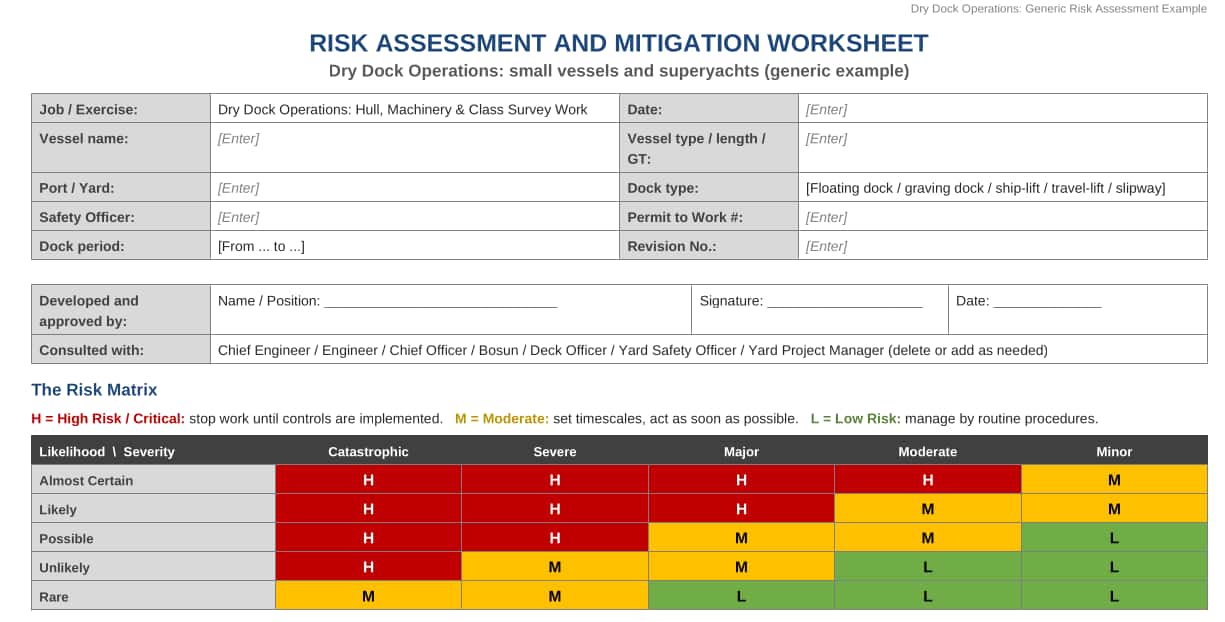
Task: Click the L cell for Unlikely / Moderate
Action: pos(928,567)
